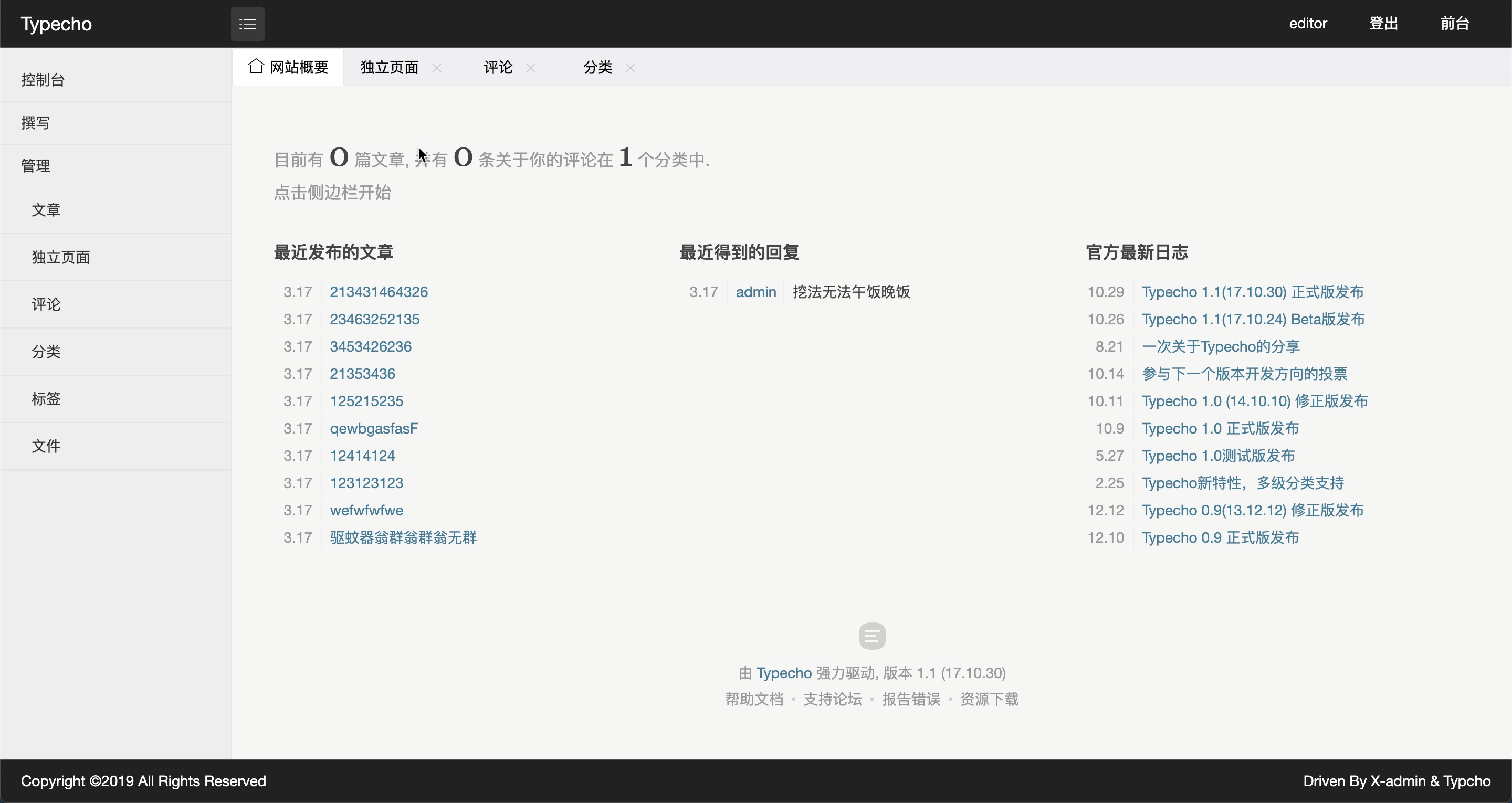1512x803 pixels.
Task: Click the home icon in 网站概要 tab
Action: 255,66
